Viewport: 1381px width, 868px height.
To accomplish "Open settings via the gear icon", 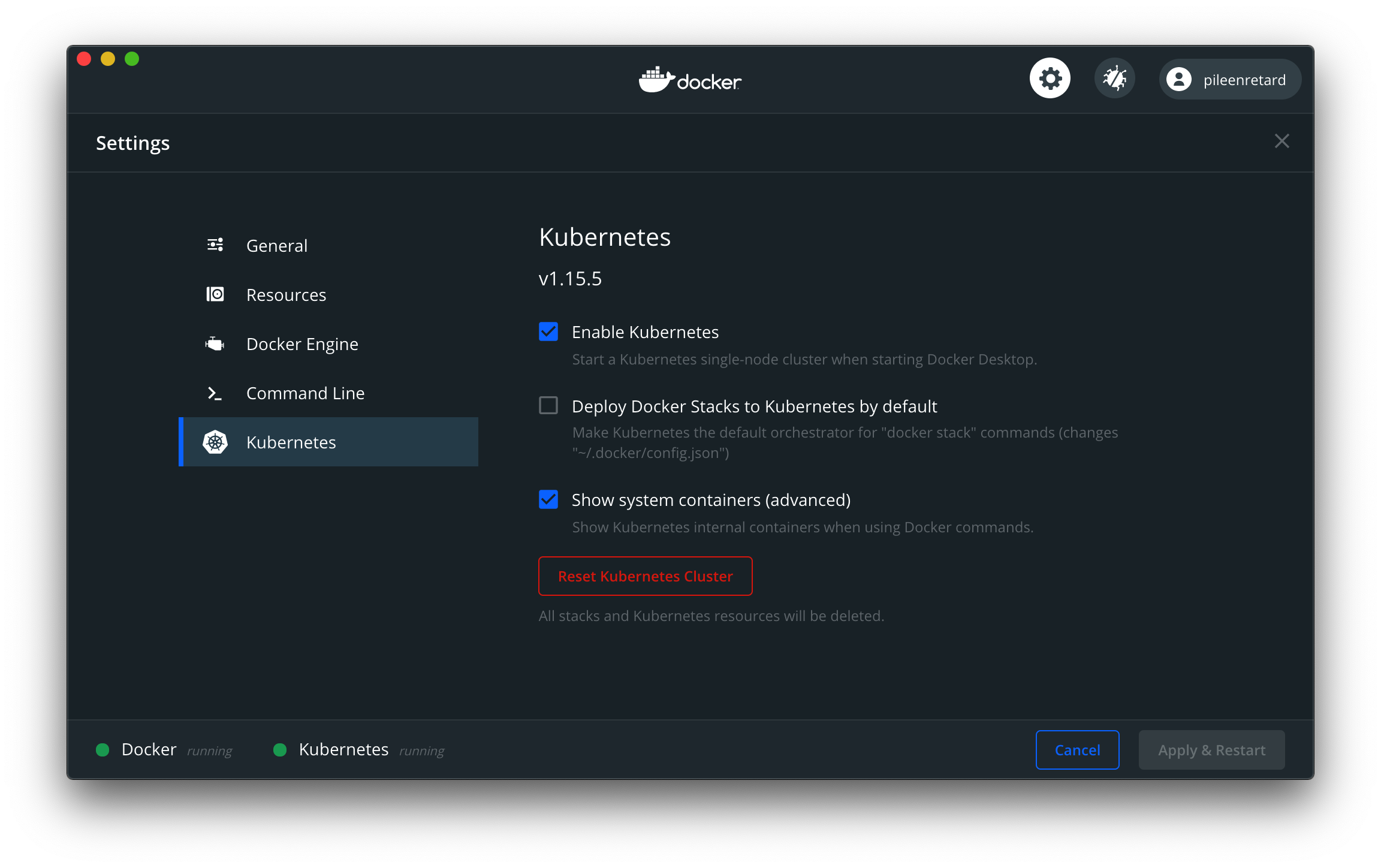I will tap(1050, 79).
